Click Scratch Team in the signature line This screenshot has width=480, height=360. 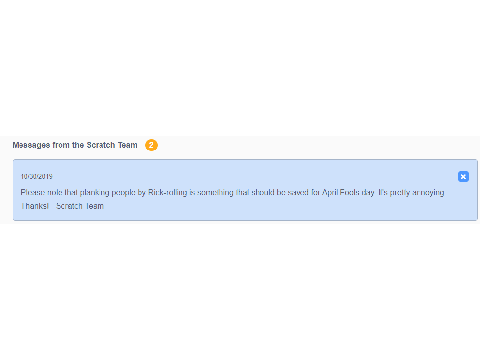point(80,206)
